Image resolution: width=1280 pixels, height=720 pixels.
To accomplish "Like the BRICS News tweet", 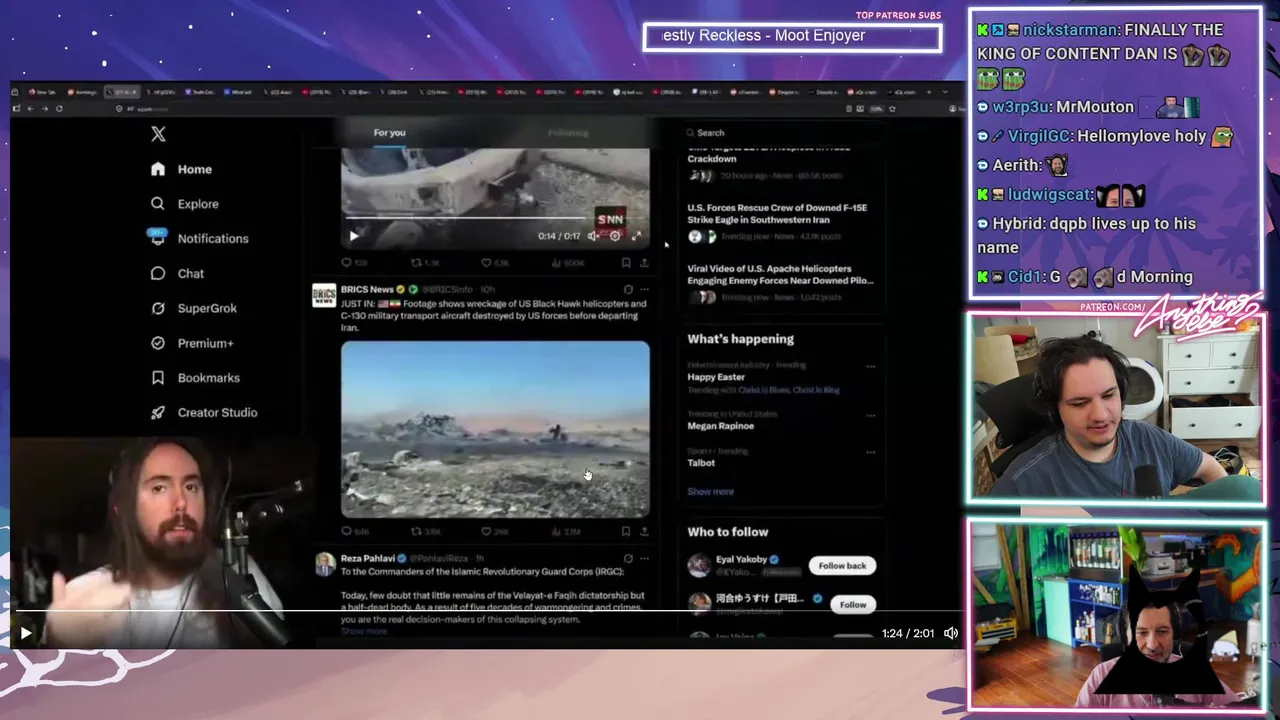I will click(x=487, y=531).
